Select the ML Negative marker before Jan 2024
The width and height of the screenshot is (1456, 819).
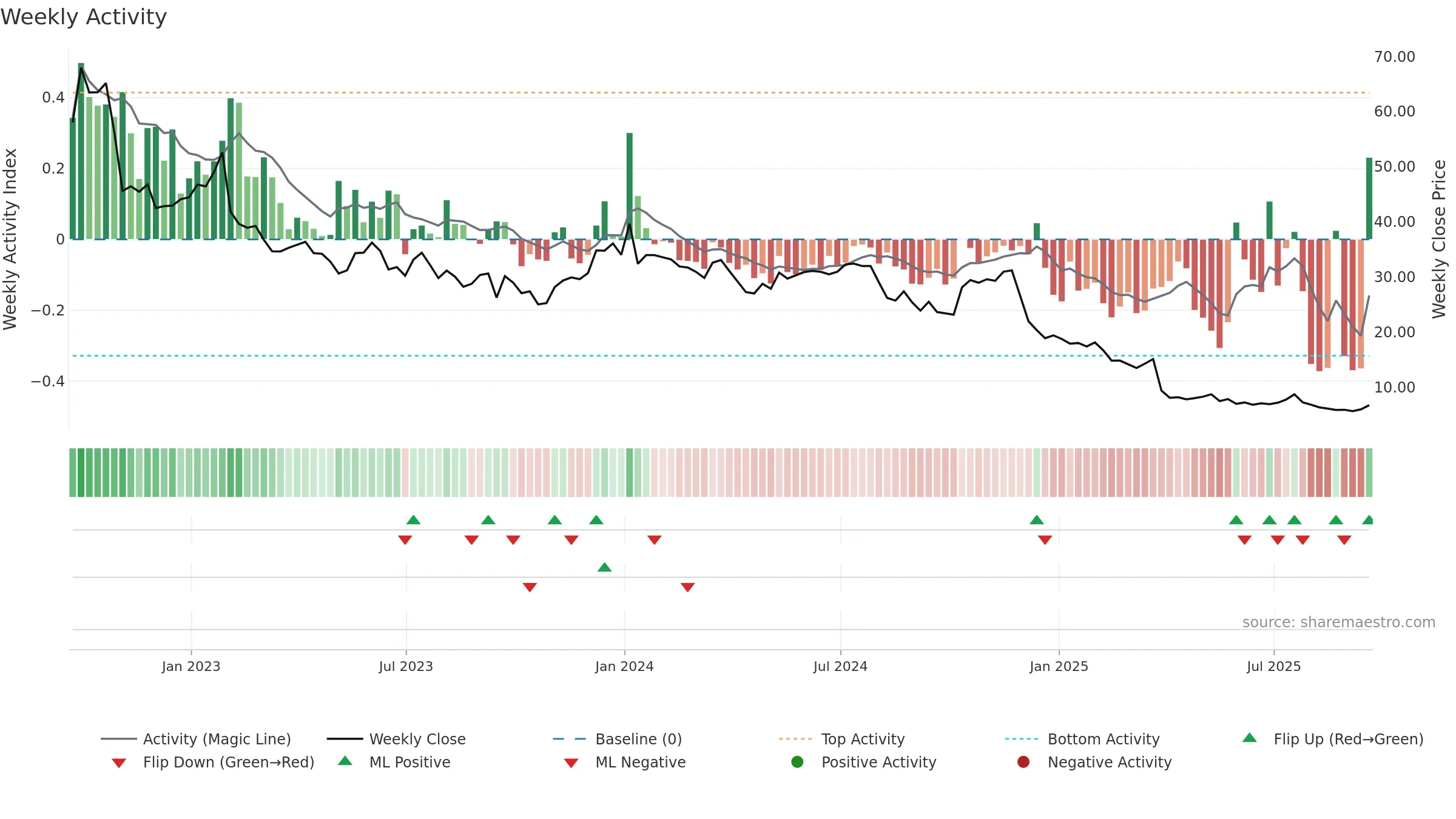point(530,587)
